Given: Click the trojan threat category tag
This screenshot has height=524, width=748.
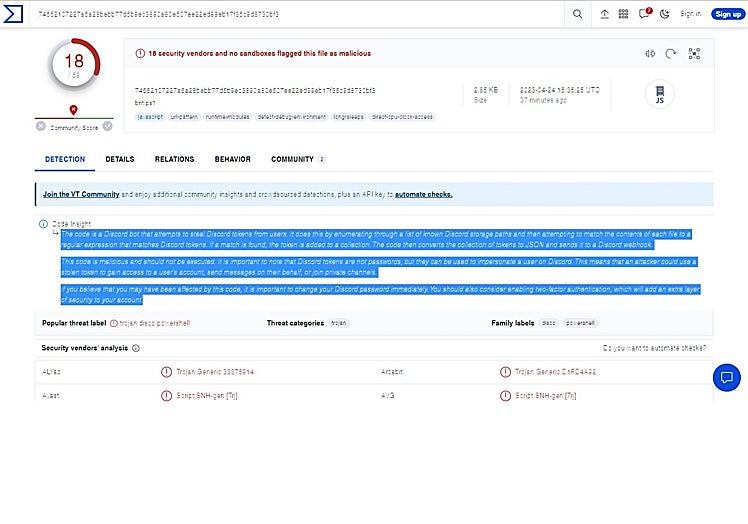Looking at the screenshot, I should (339, 323).
